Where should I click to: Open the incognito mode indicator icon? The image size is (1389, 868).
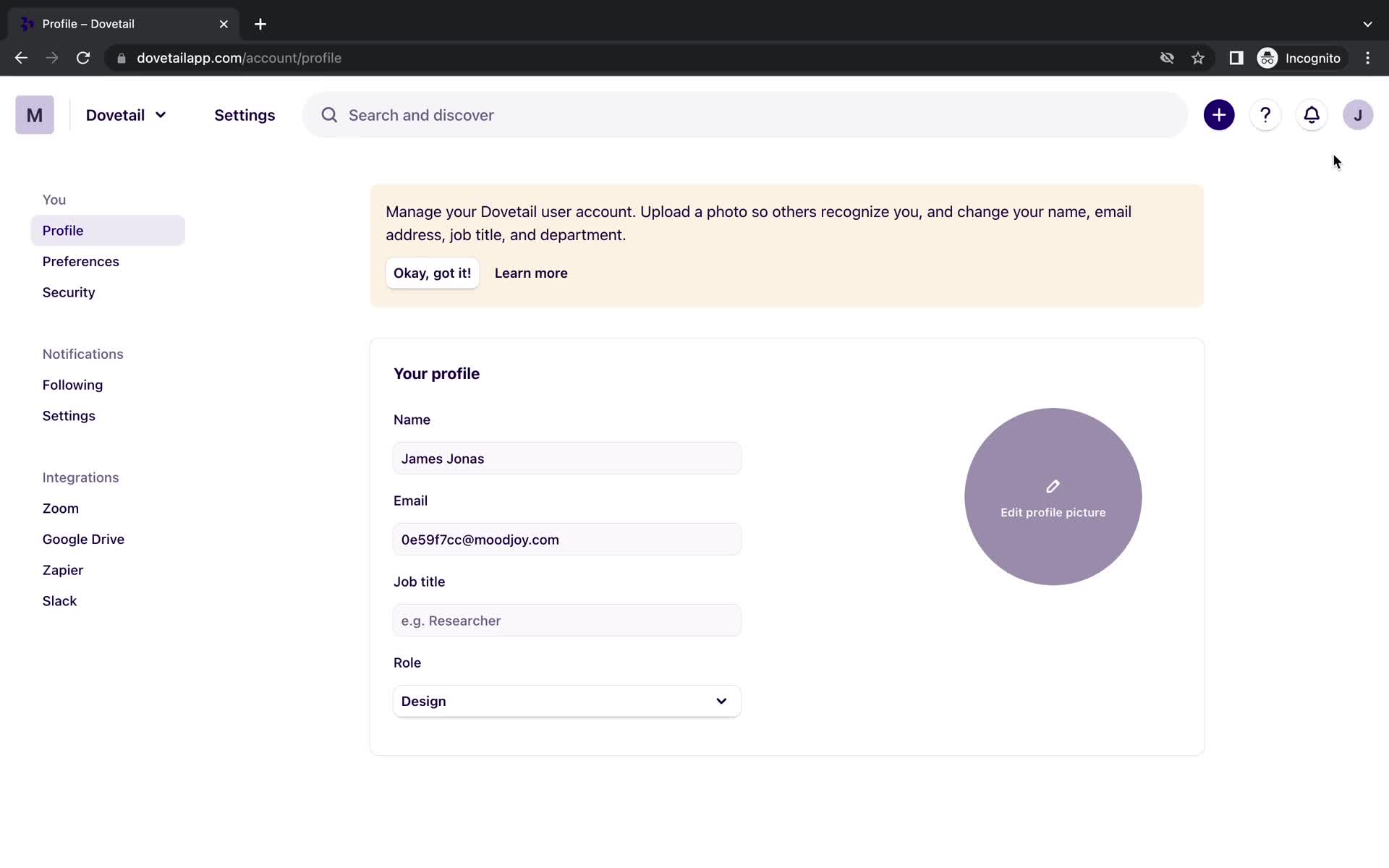1267,58
